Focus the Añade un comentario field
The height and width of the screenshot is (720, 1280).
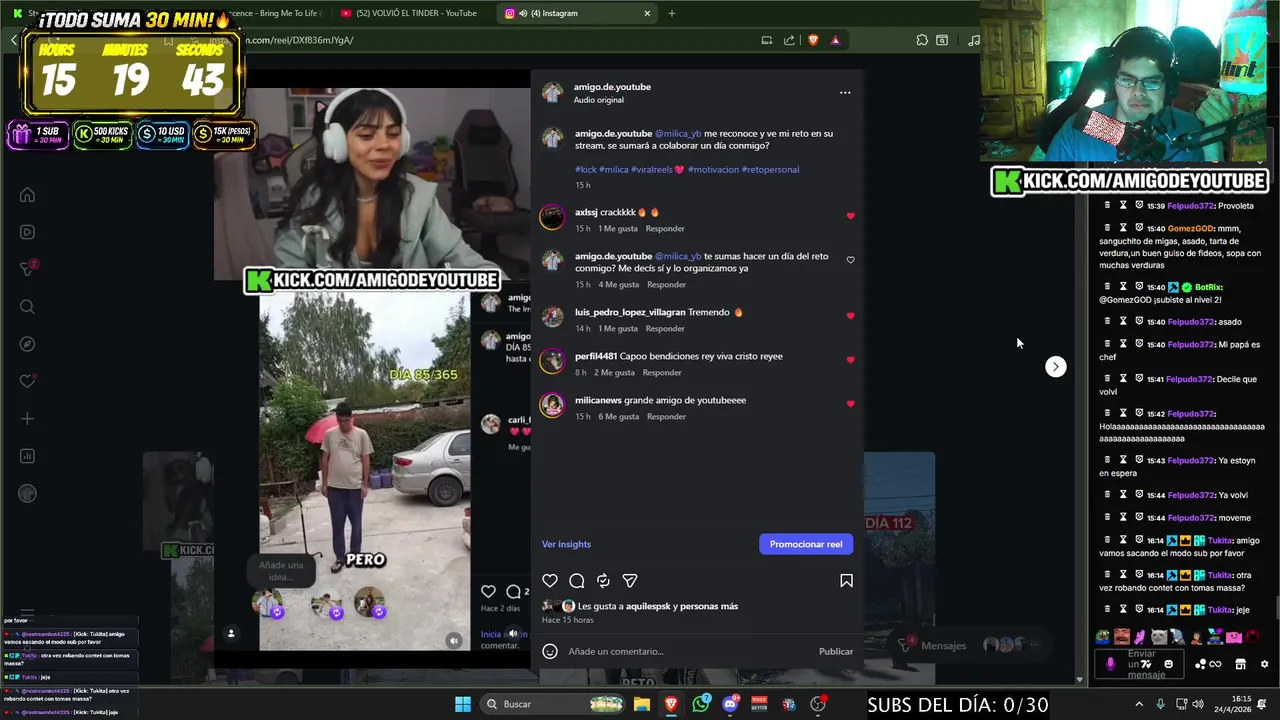coord(690,651)
